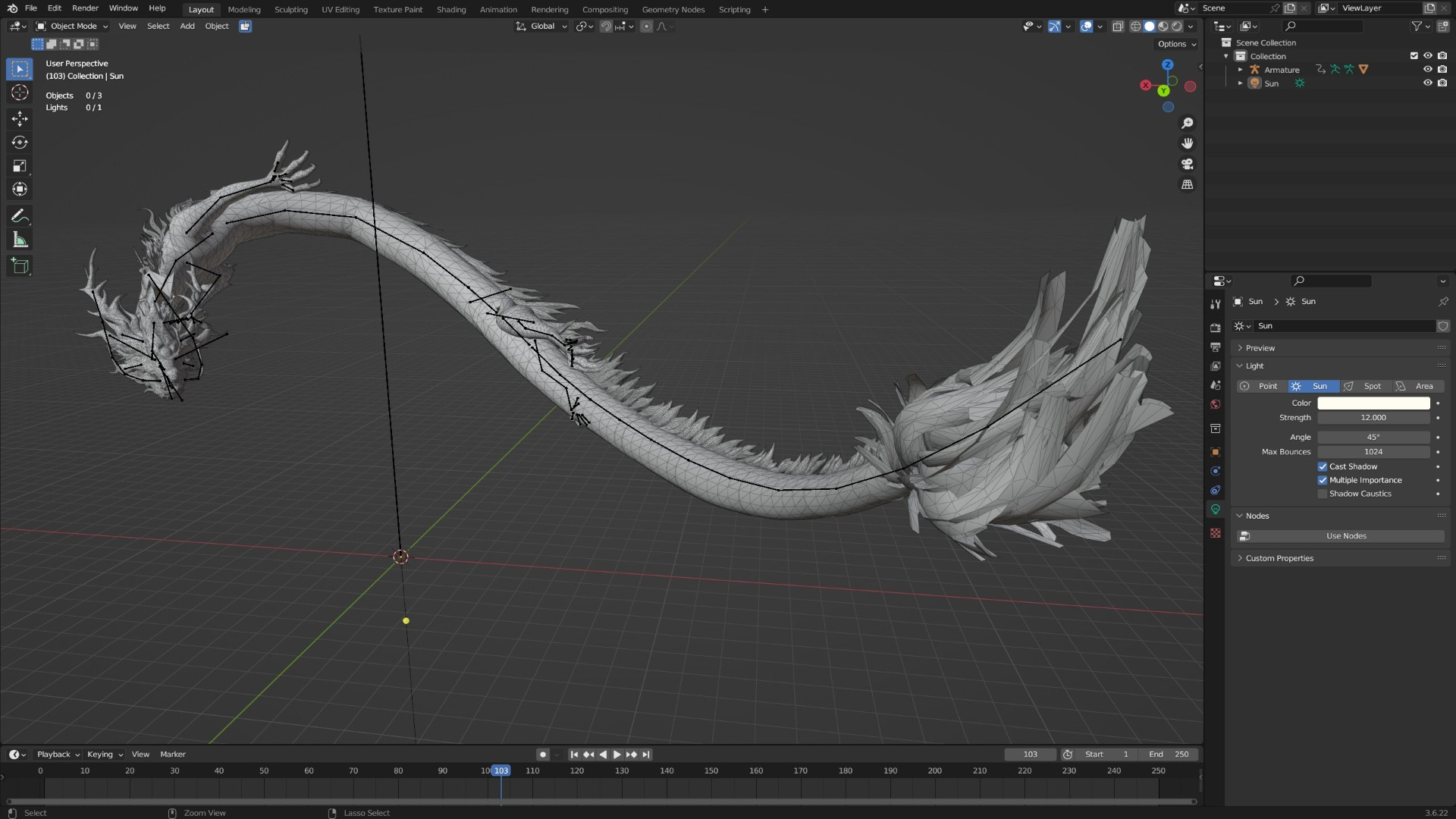Open the Render menu
The image size is (1456, 819).
pyautogui.click(x=85, y=8)
